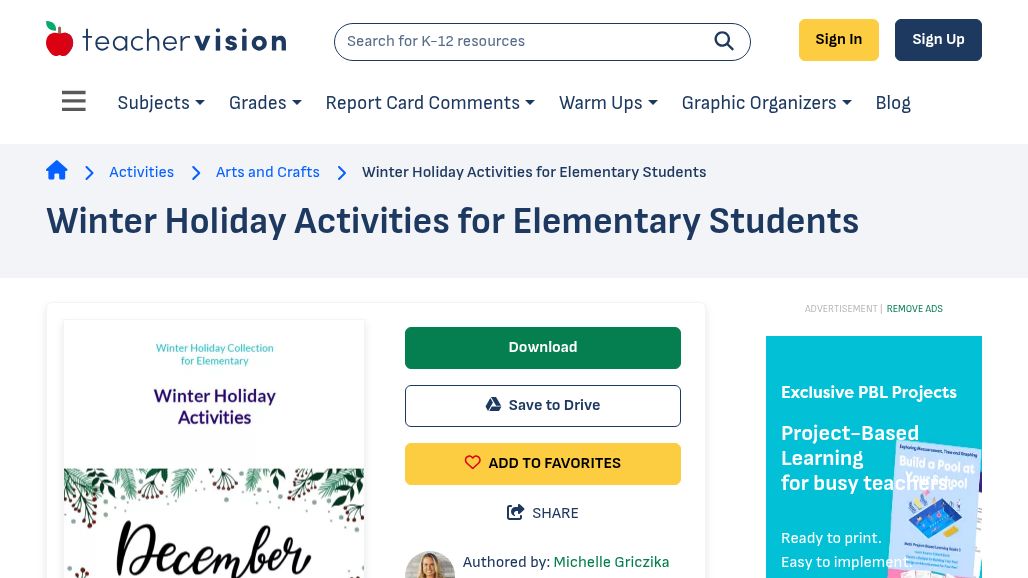Open the Grades dropdown
1028x578 pixels.
pos(265,103)
